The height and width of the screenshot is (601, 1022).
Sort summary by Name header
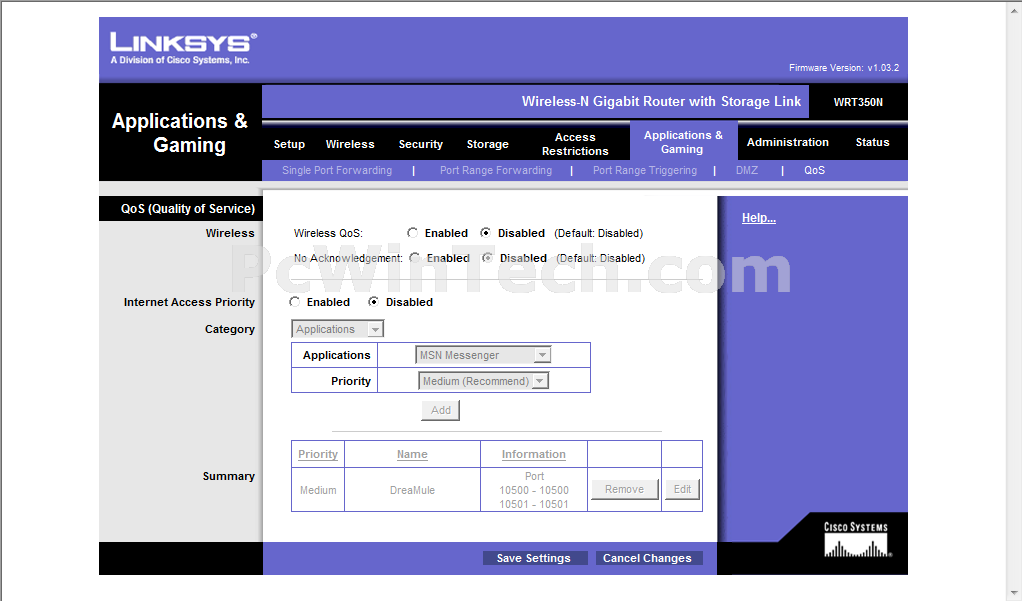413,454
